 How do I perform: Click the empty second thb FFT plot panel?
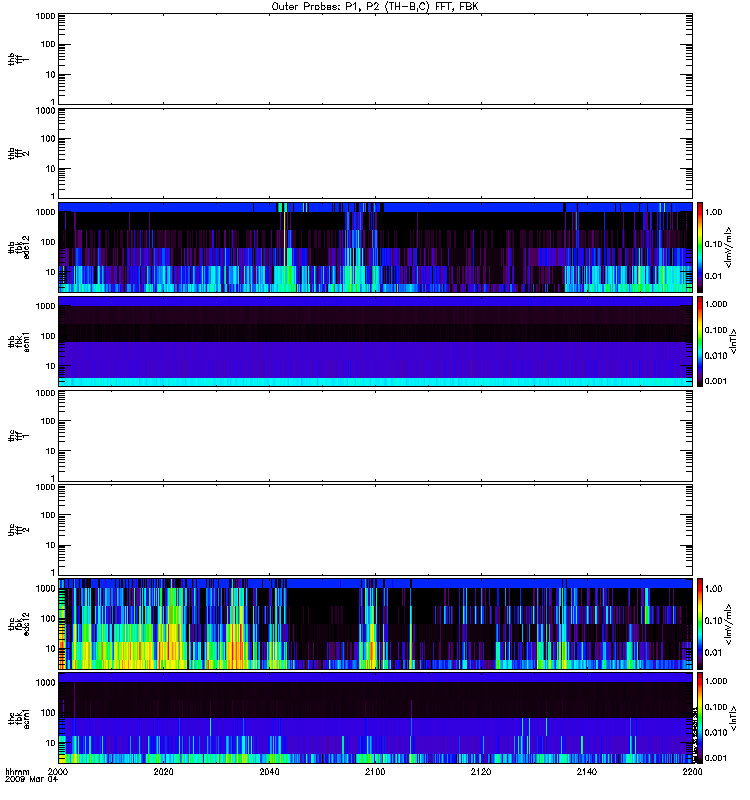pos(375,154)
